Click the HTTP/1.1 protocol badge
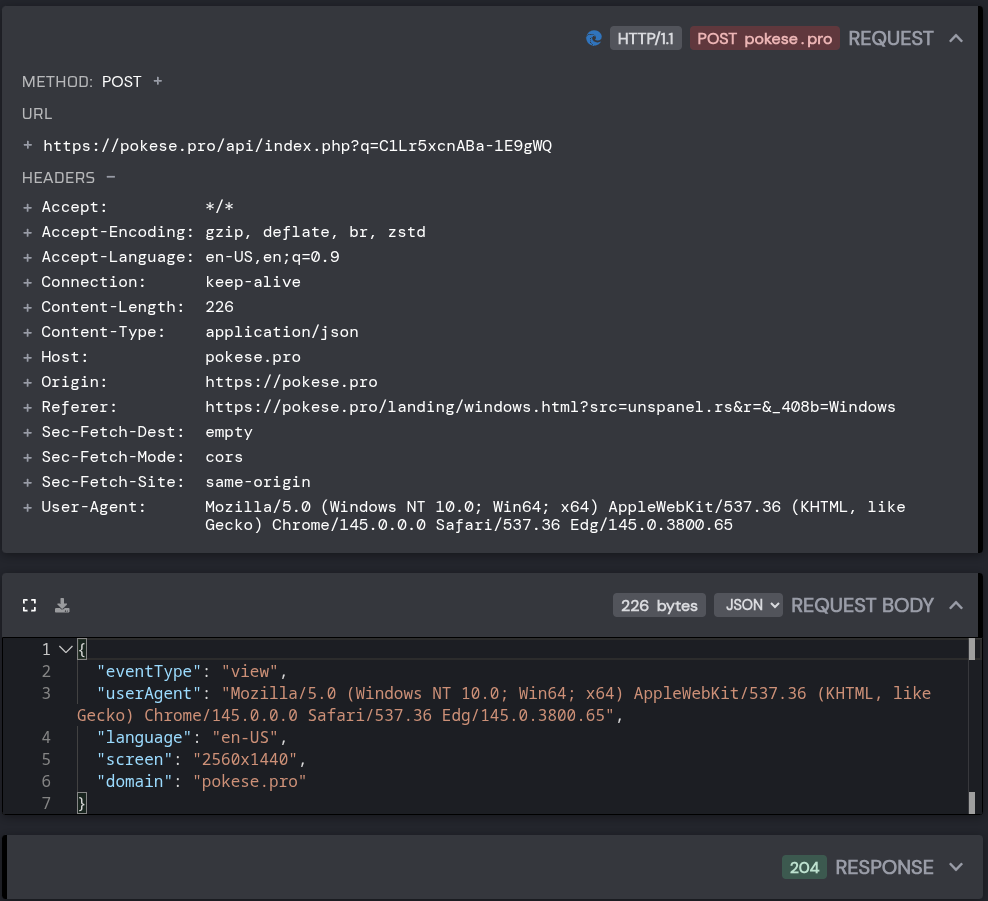988x901 pixels. (x=645, y=38)
